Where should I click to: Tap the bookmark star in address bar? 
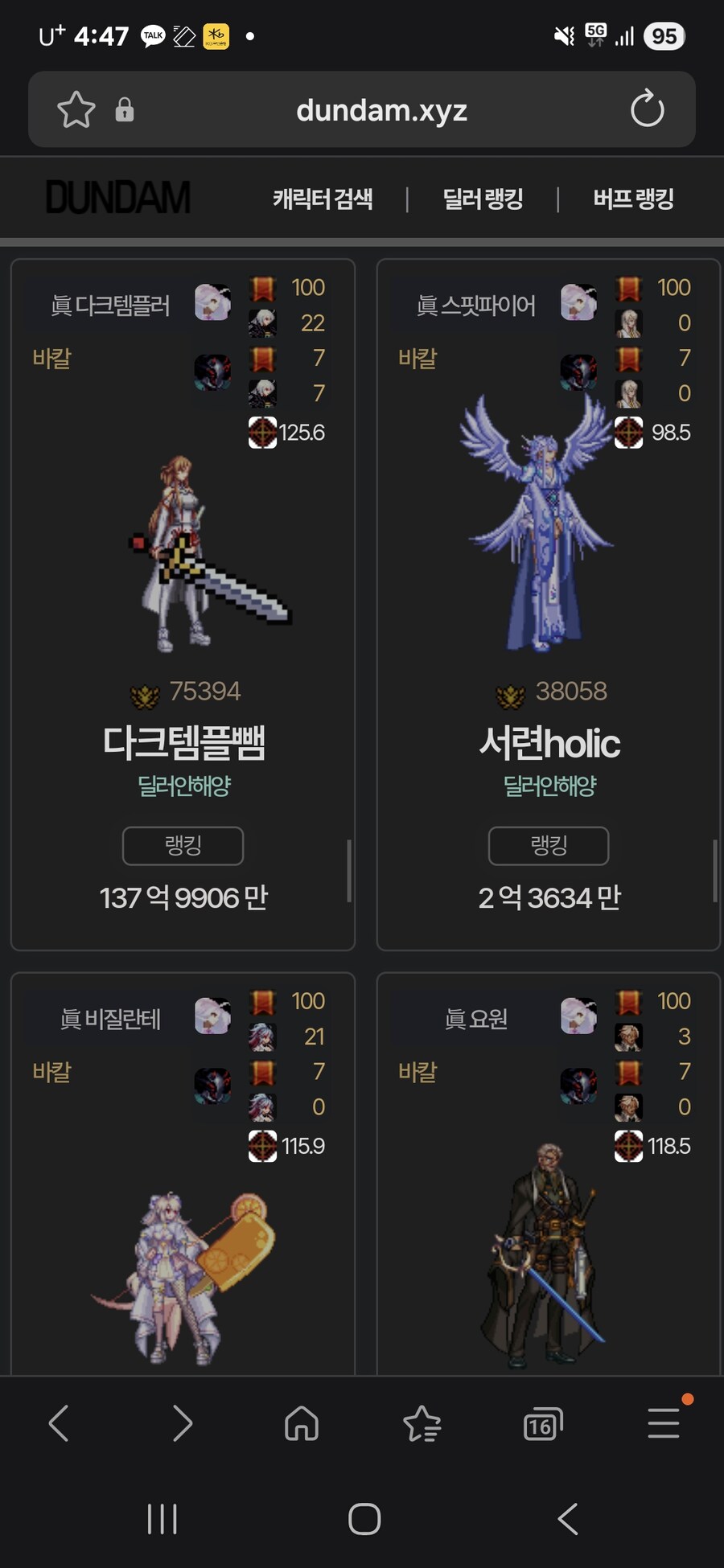point(76,109)
